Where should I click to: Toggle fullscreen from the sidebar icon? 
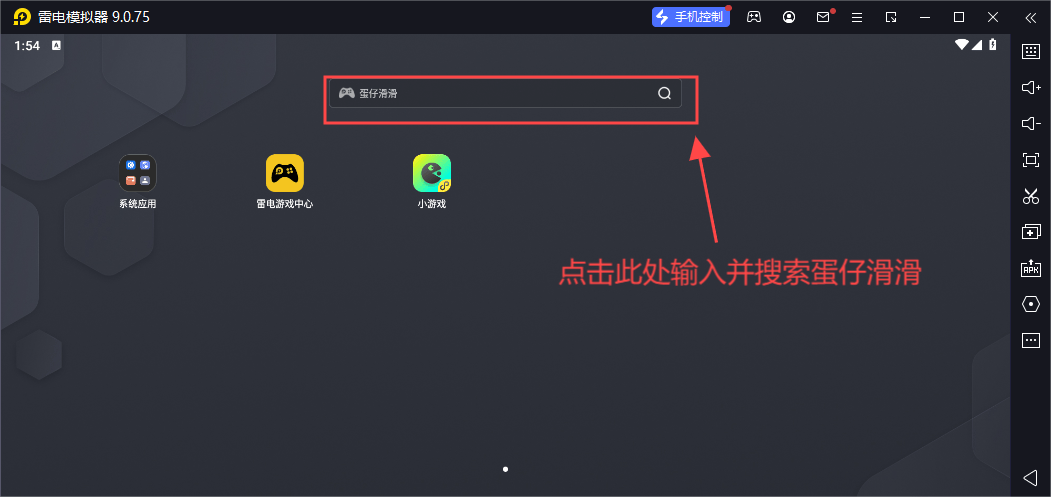(1031, 160)
